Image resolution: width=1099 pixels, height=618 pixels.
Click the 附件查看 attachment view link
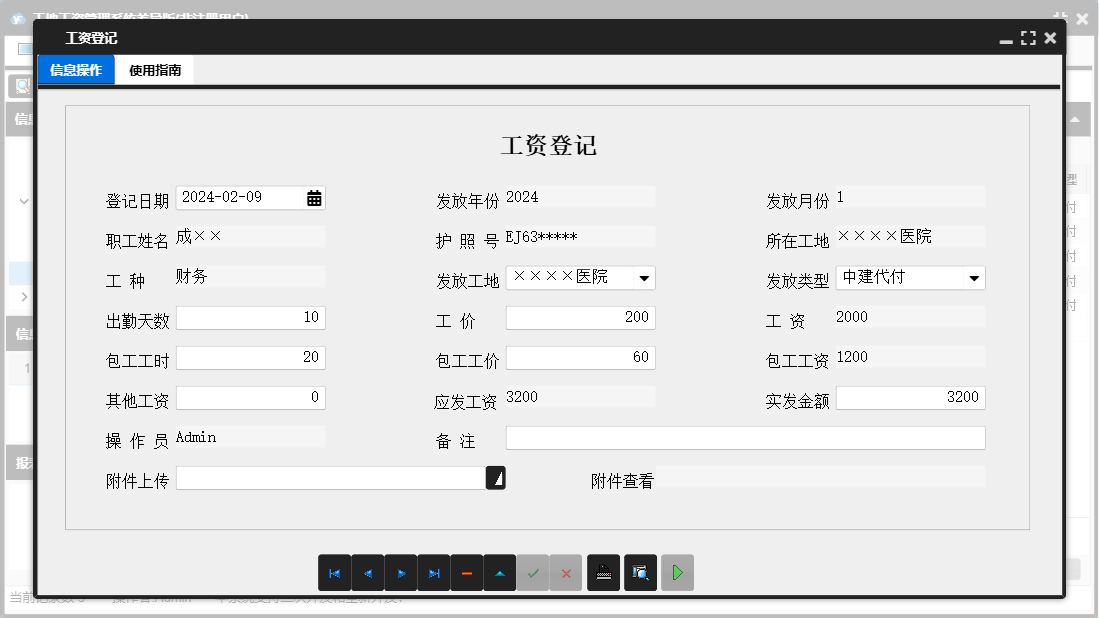pos(621,479)
